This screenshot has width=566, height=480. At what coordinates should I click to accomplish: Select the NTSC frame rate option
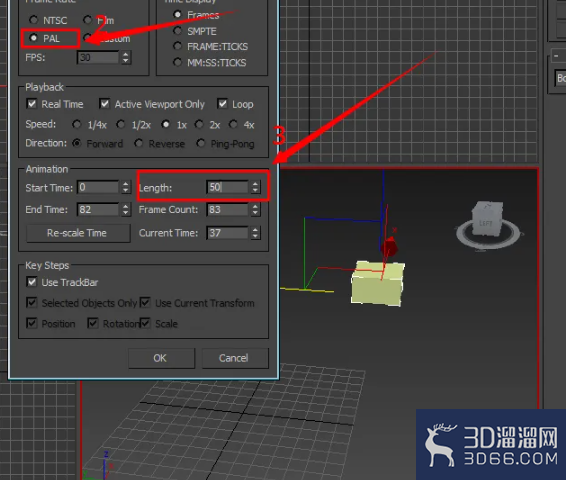pos(34,19)
